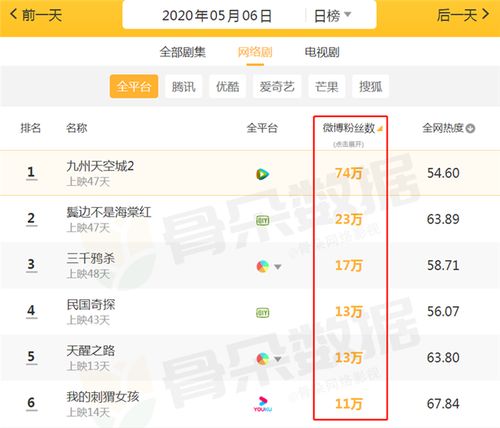The image size is (500, 428).
Task: Expand platform list arrow for 三千鸦杀
Action: pyautogui.click(x=278, y=267)
